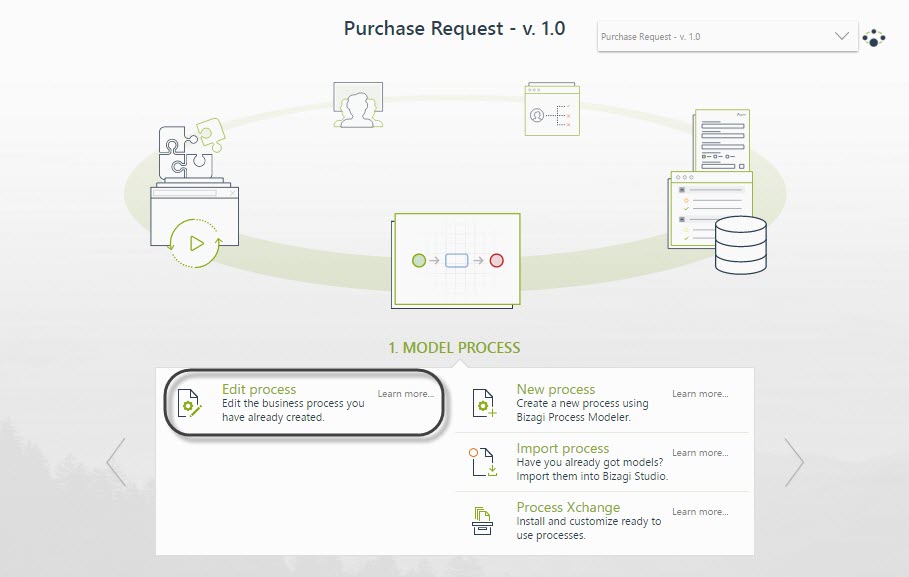Click the text 'Import them into Bizagi Studio'

[x=592, y=476]
